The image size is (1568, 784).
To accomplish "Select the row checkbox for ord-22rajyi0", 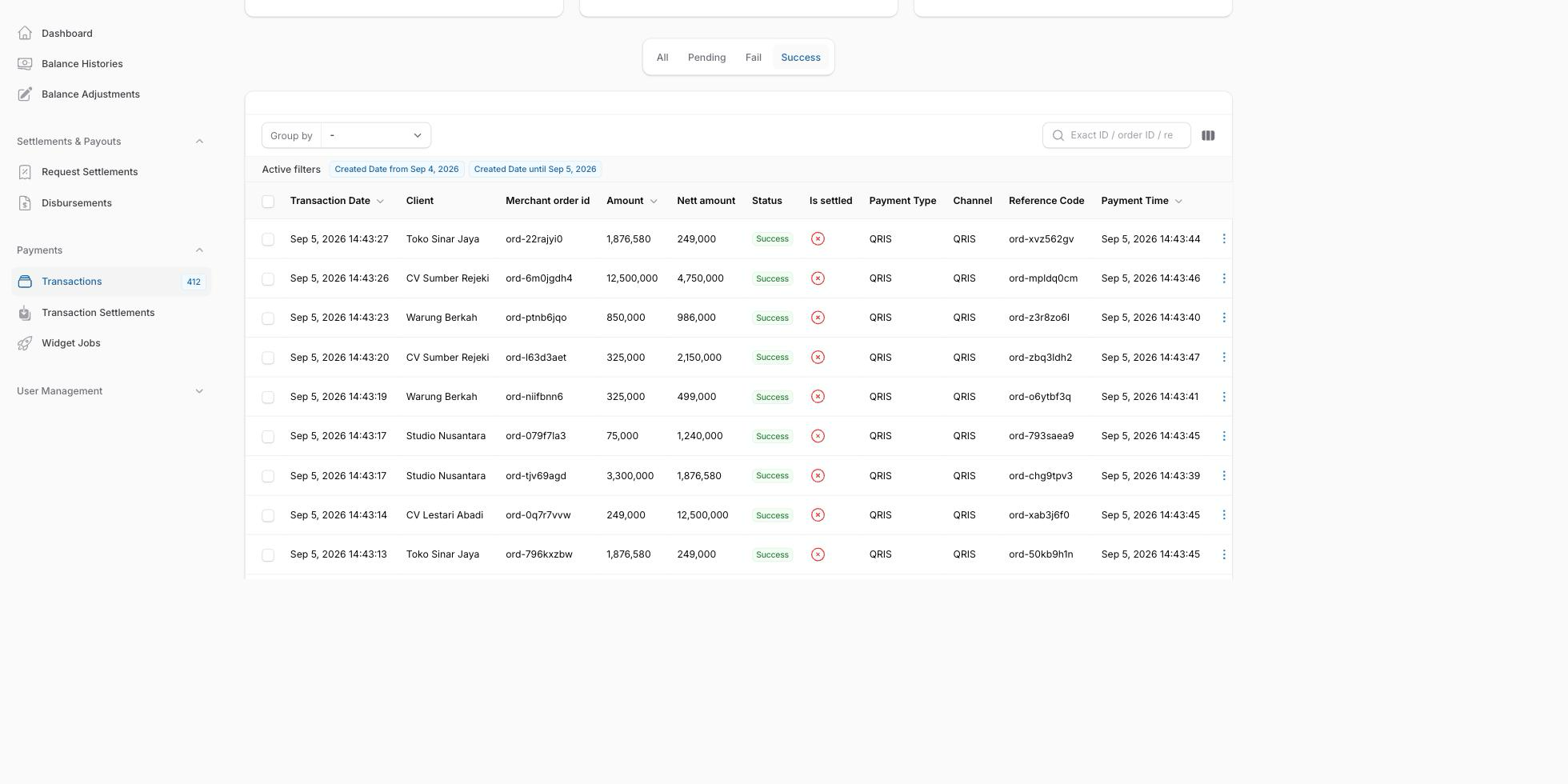I will 268,239.
